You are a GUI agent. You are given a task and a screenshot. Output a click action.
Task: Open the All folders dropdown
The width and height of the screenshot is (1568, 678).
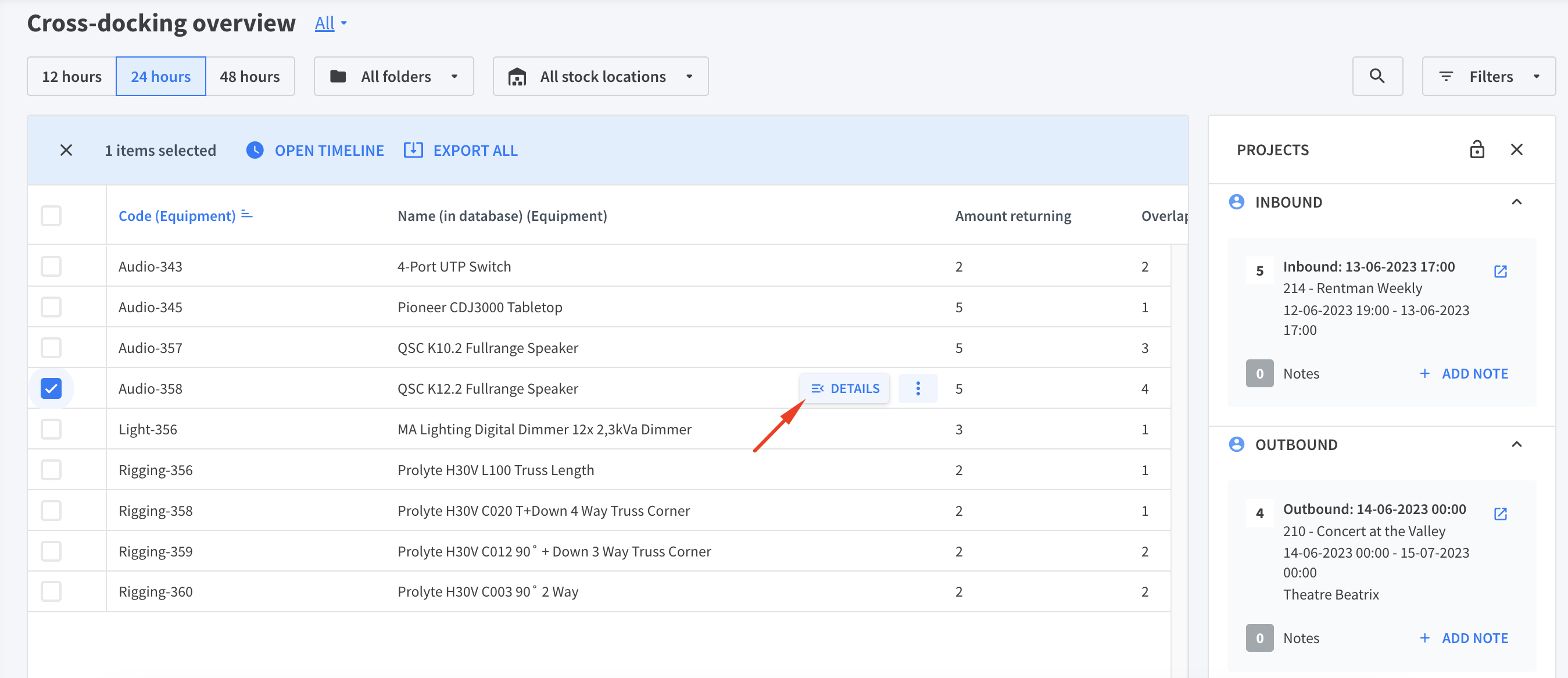tap(394, 76)
